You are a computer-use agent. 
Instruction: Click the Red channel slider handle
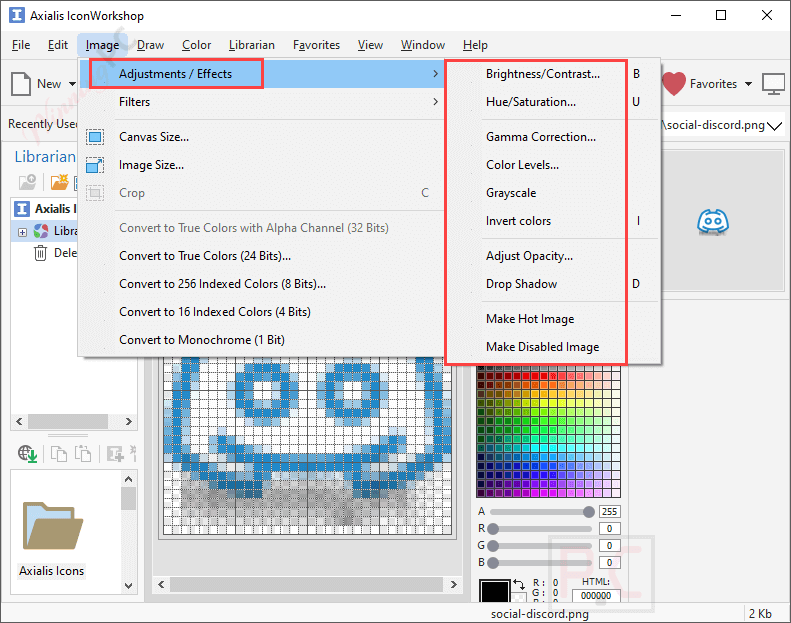(493, 529)
